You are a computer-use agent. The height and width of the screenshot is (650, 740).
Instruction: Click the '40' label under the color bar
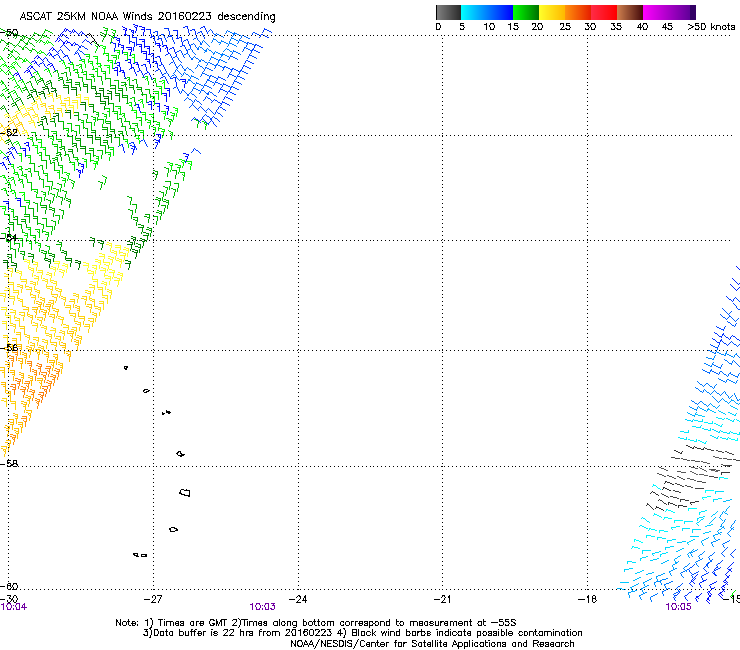(642, 27)
